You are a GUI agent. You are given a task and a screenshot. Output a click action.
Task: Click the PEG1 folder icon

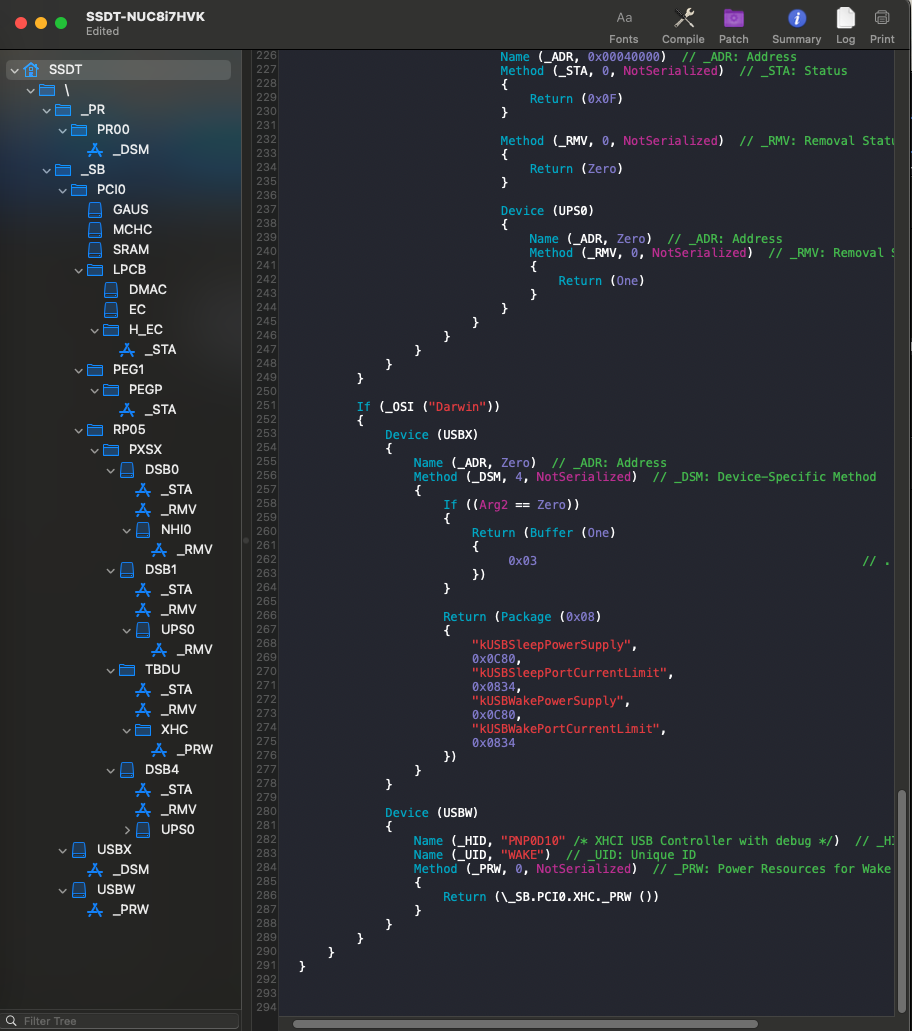[x=95, y=370]
